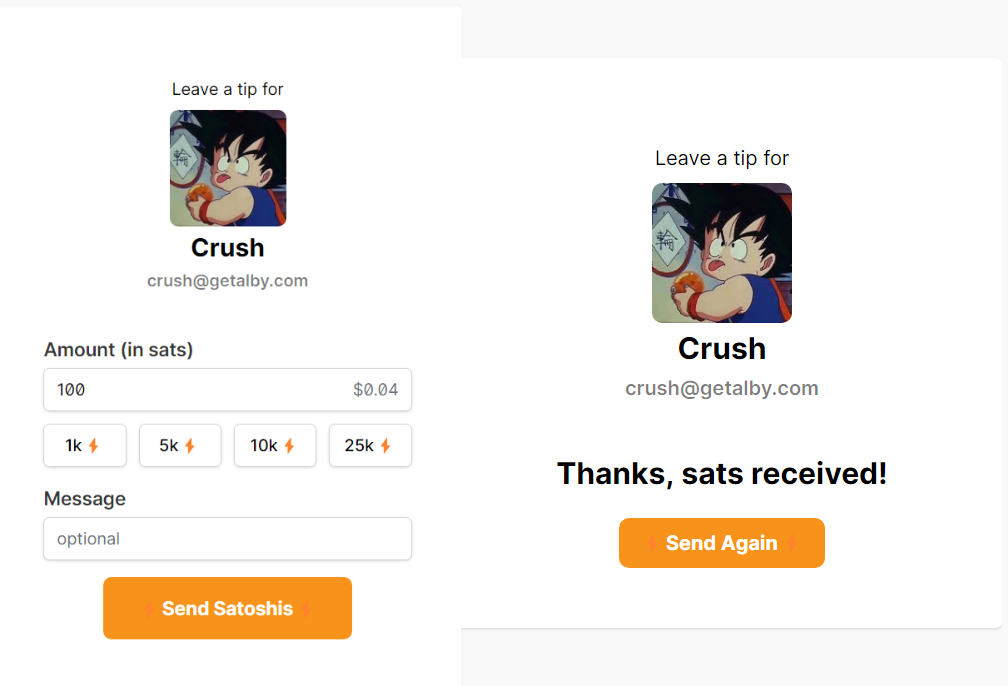Click the lightning bolt icon beside 10k
Image resolution: width=1008 pixels, height=686 pixels.
[x=289, y=446]
